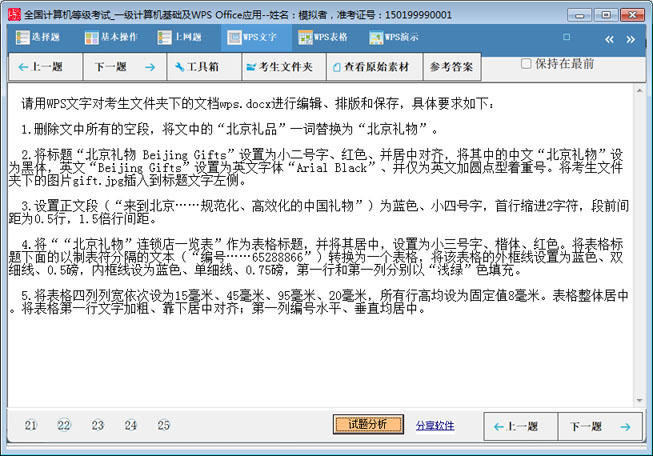
Task: Open the 上网题 tab
Action: tap(180, 37)
